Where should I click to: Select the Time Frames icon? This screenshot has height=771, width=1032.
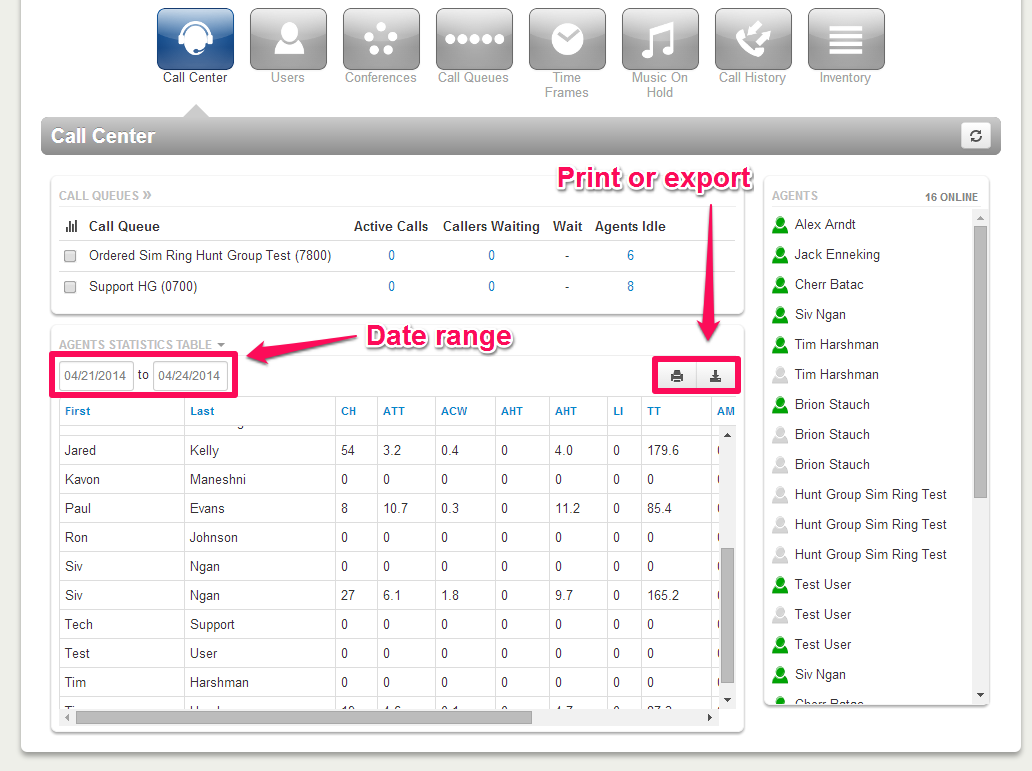567,38
